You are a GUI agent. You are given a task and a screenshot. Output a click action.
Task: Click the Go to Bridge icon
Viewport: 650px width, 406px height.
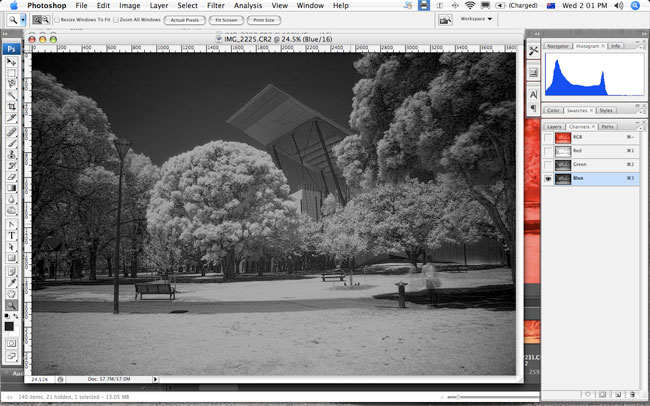(445, 19)
